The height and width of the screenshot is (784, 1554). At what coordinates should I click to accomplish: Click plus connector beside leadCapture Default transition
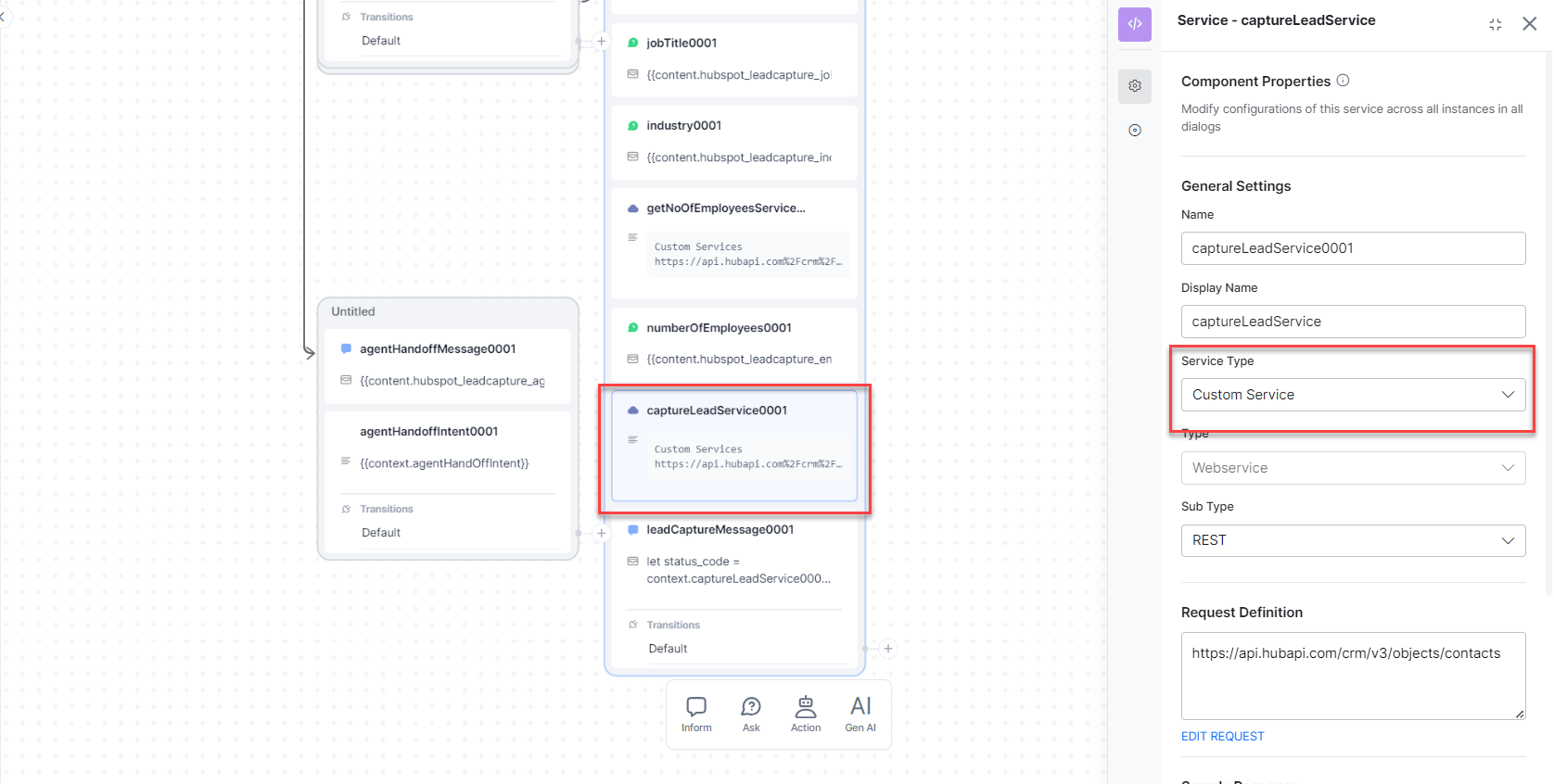click(x=888, y=649)
